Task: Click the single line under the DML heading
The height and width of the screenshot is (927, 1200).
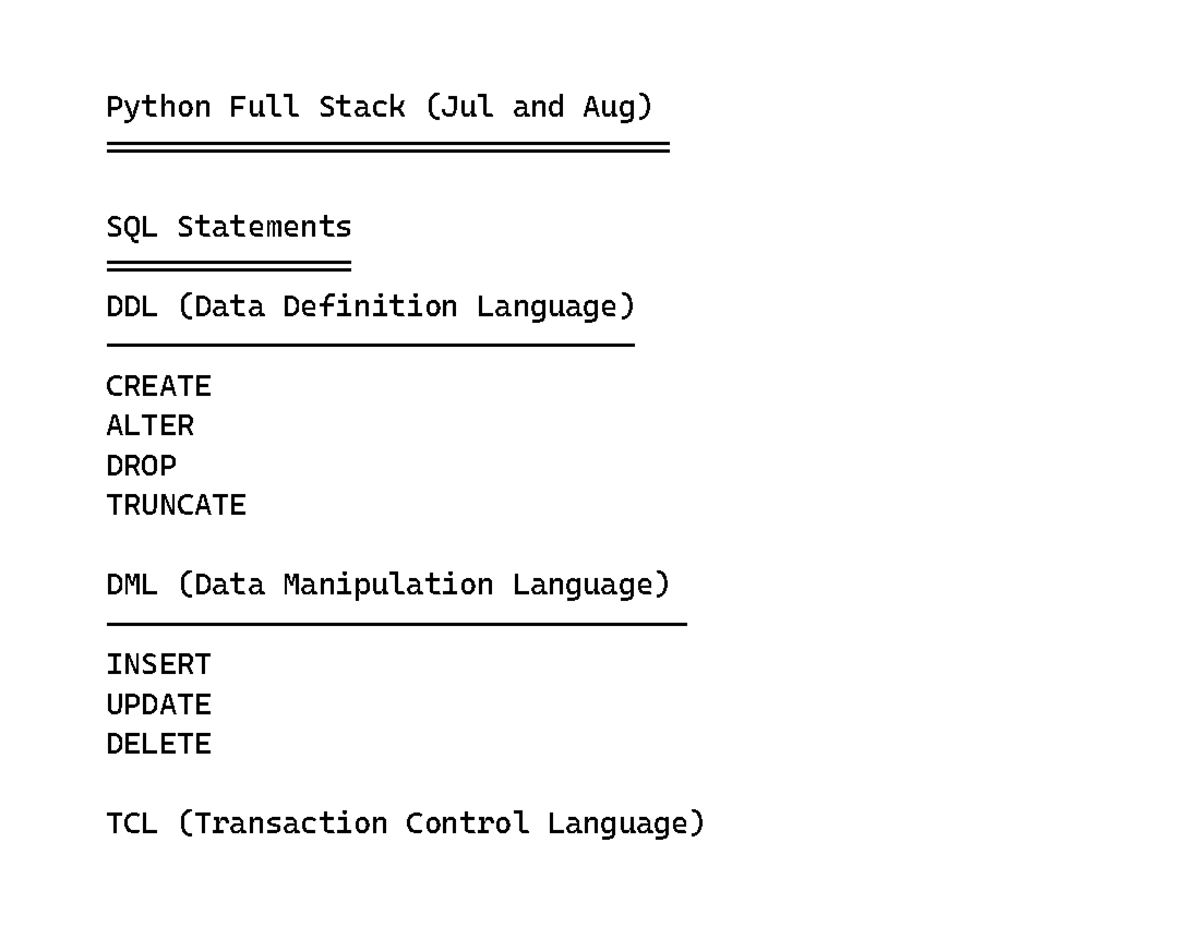Action: coord(396,624)
